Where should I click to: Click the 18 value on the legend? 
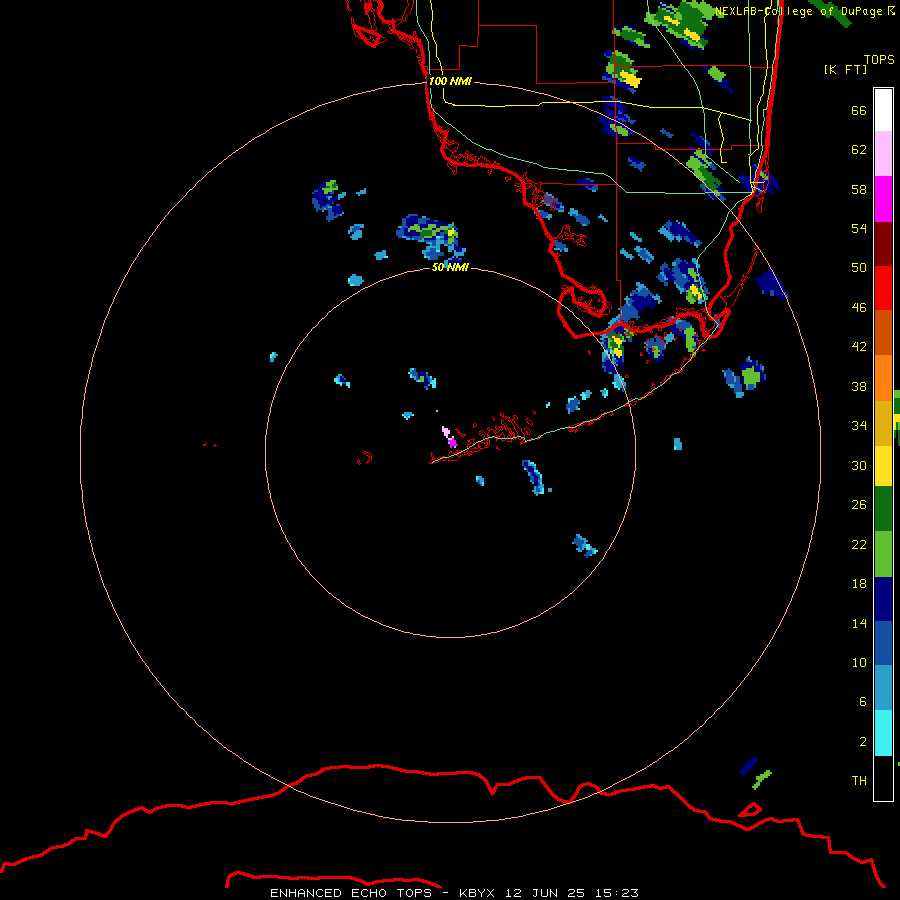(x=859, y=584)
